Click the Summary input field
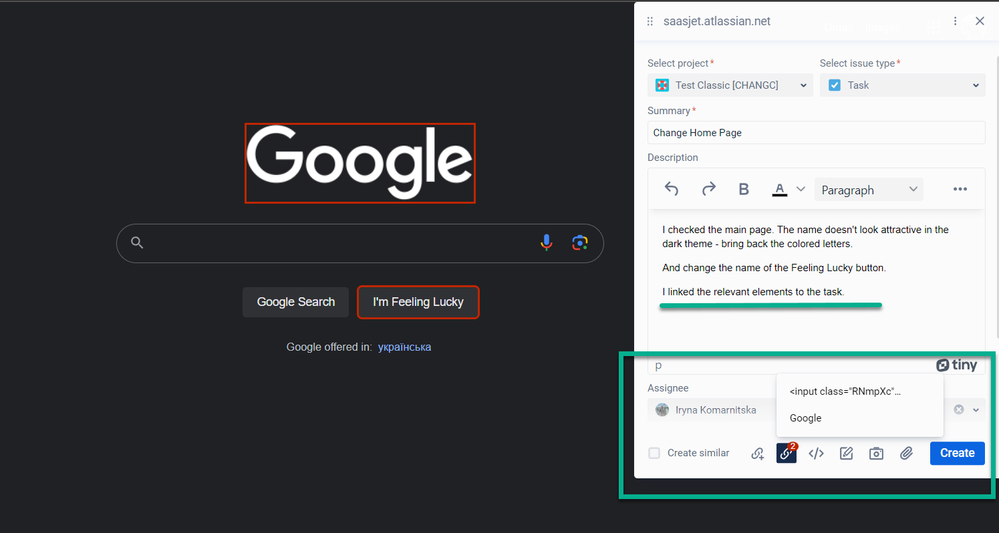 (x=816, y=133)
